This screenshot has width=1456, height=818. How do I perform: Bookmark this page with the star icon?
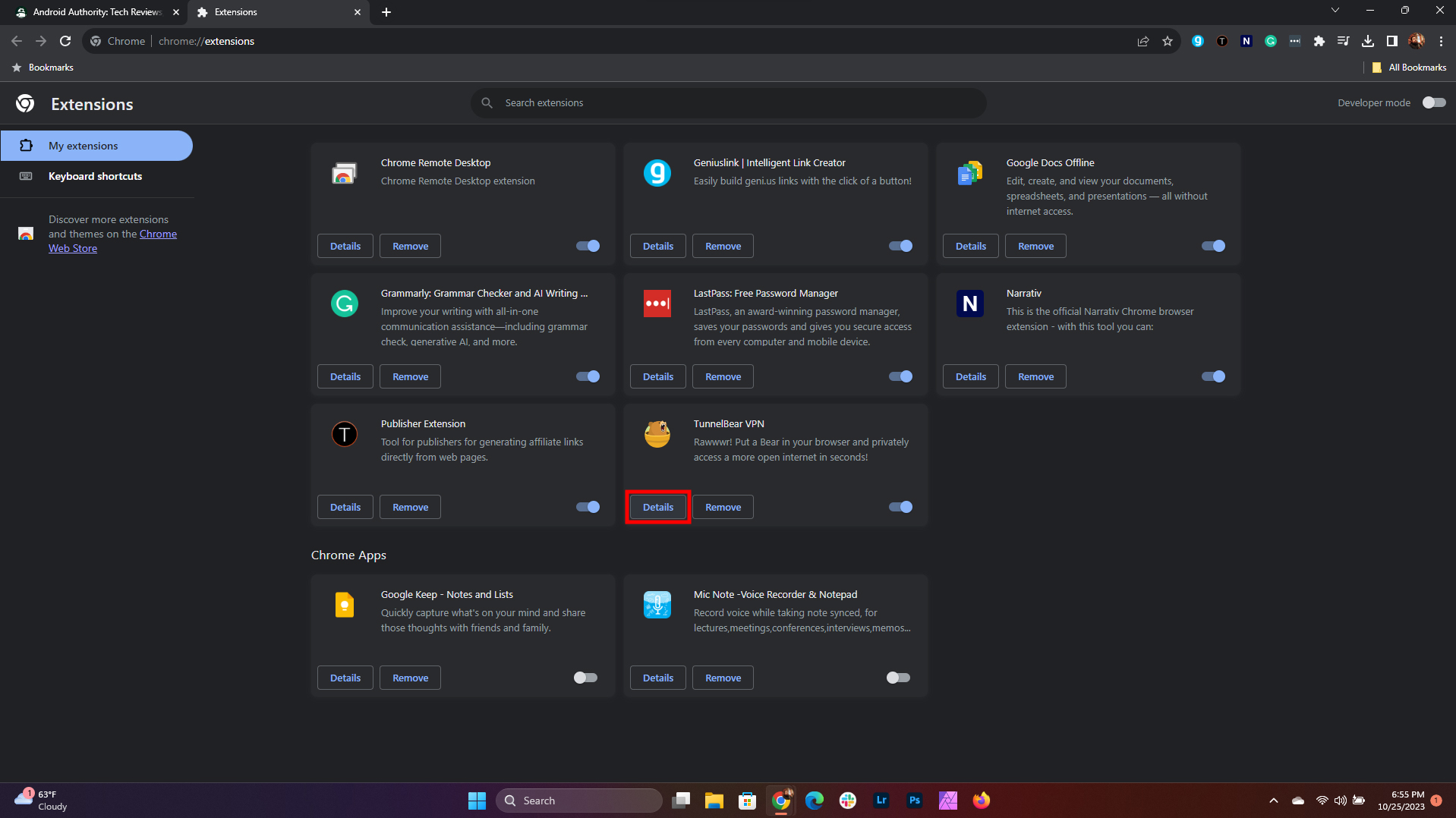click(x=1168, y=41)
